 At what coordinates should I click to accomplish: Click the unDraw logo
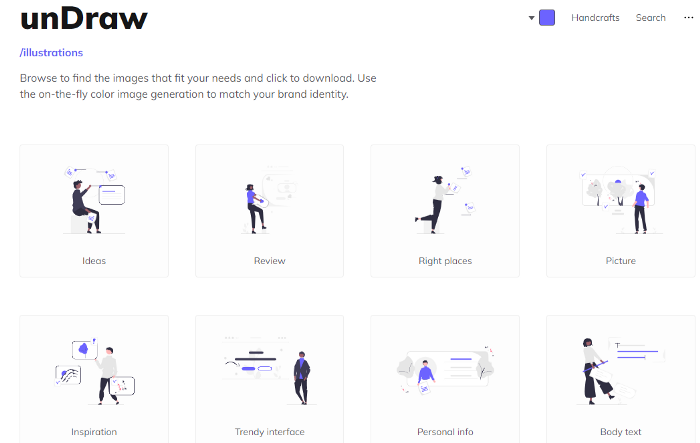(x=84, y=19)
